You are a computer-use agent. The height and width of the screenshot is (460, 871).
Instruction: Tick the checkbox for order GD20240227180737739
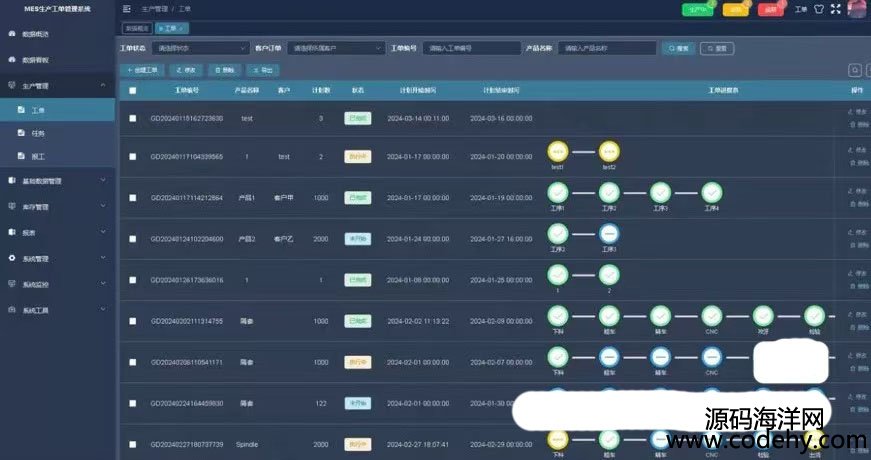132,443
